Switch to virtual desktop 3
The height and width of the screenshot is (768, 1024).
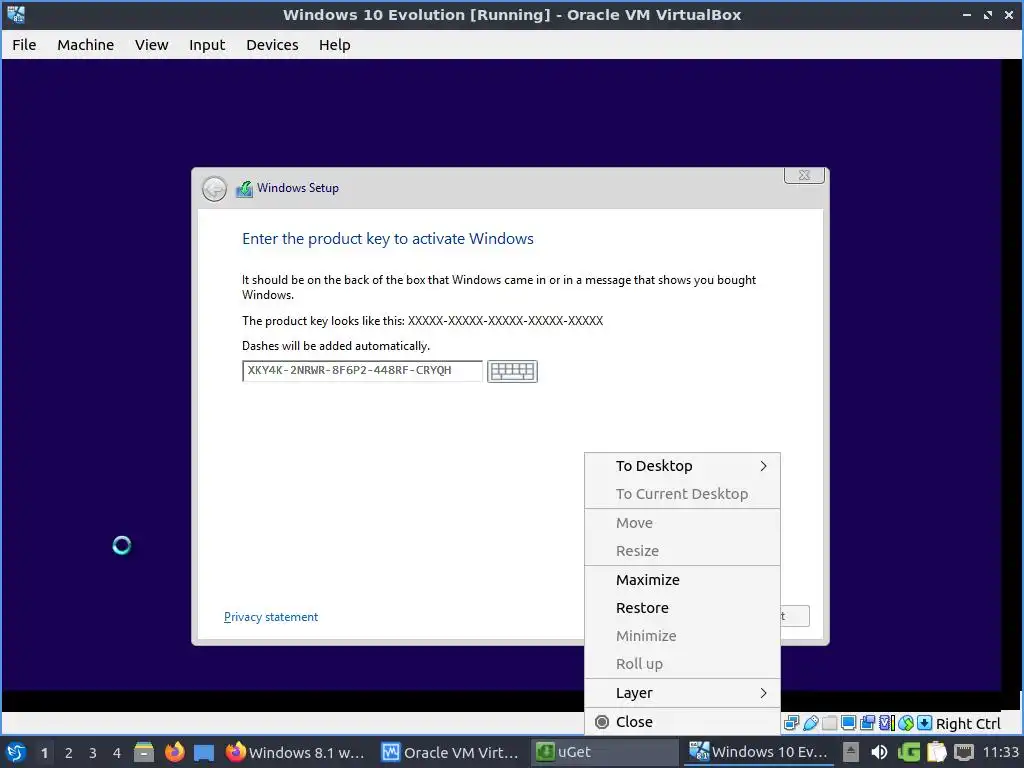pyautogui.click(x=93, y=753)
